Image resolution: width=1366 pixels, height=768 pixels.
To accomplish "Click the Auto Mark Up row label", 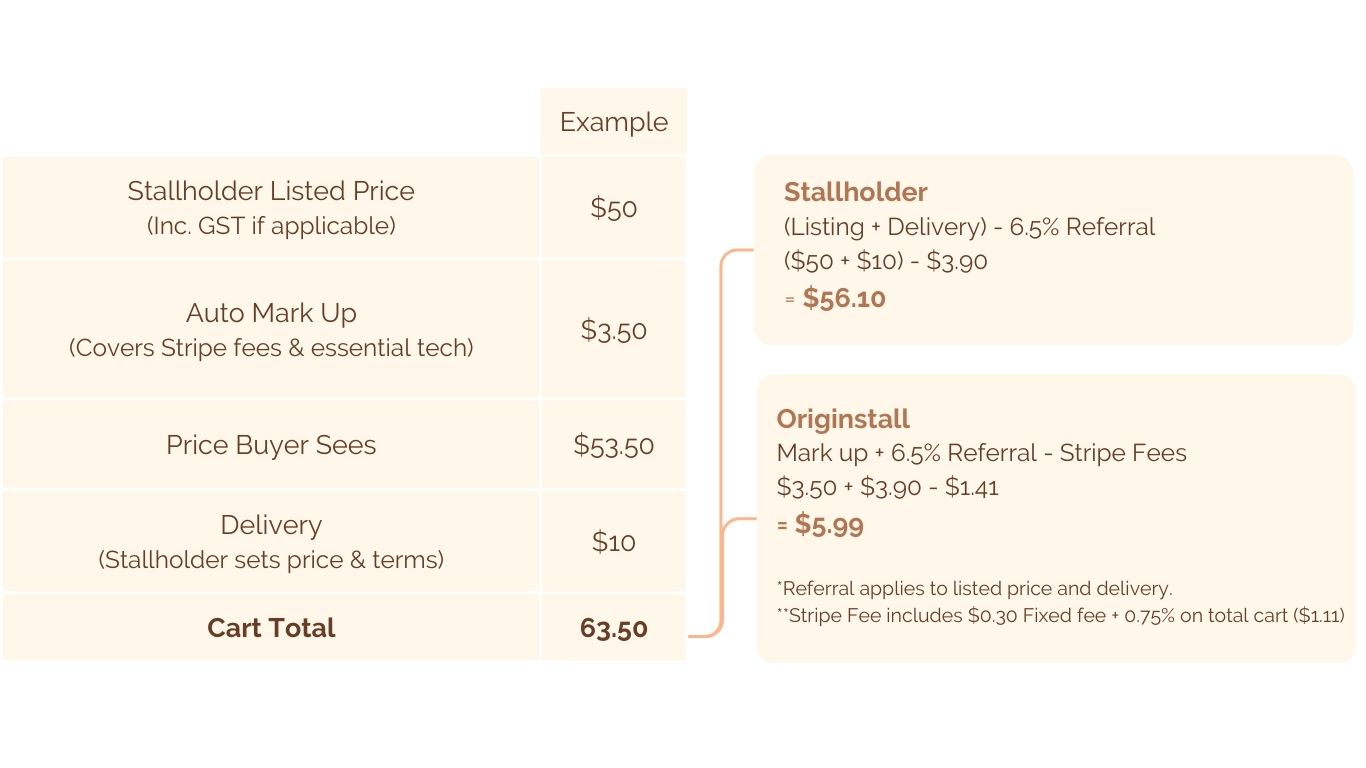I will point(271,313).
